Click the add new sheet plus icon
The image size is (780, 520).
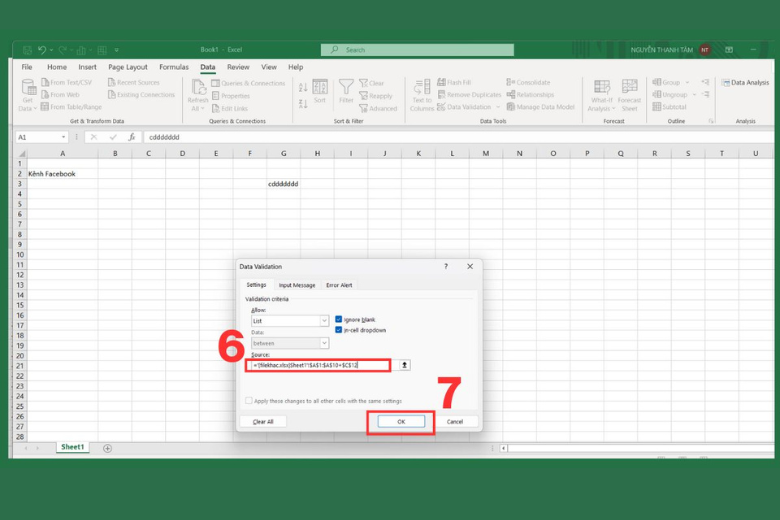108,448
